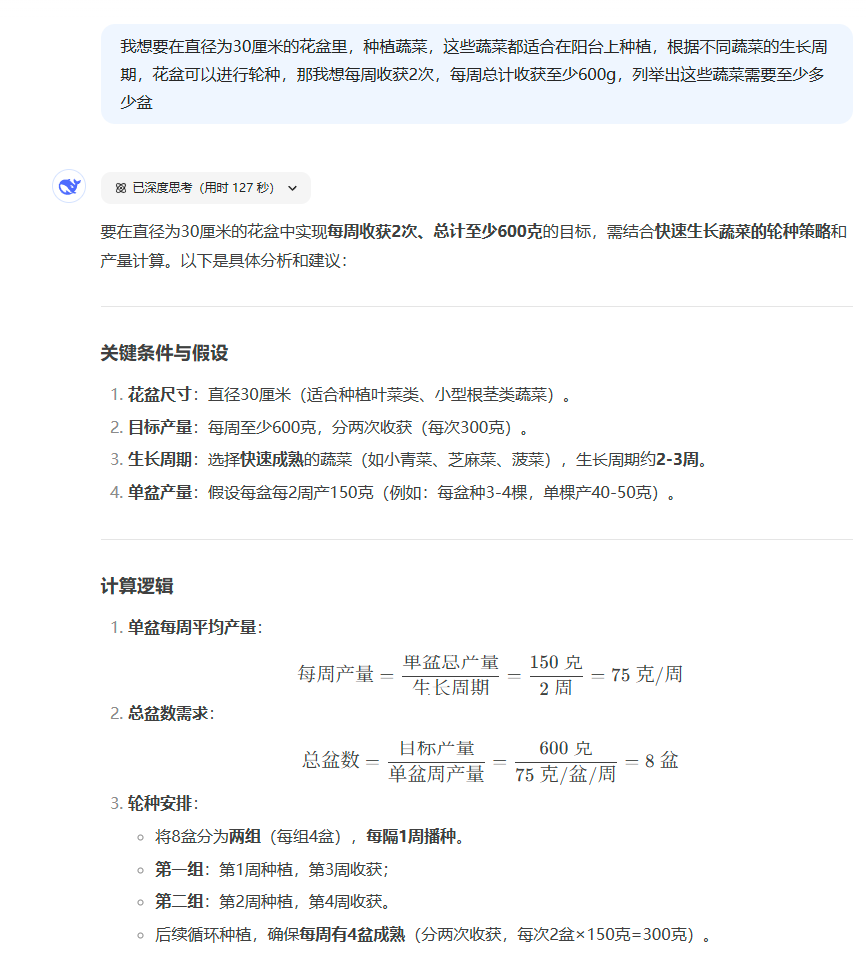
Task: Click the 已深度思考 (用时 127 秒) label
Action: [203, 188]
